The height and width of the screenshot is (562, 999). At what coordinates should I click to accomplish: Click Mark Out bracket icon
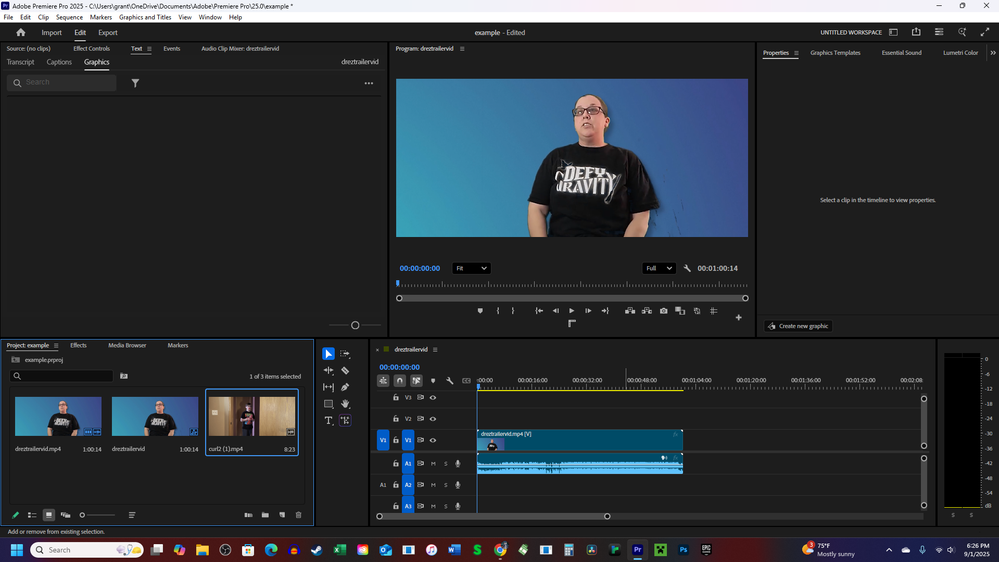coord(513,311)
